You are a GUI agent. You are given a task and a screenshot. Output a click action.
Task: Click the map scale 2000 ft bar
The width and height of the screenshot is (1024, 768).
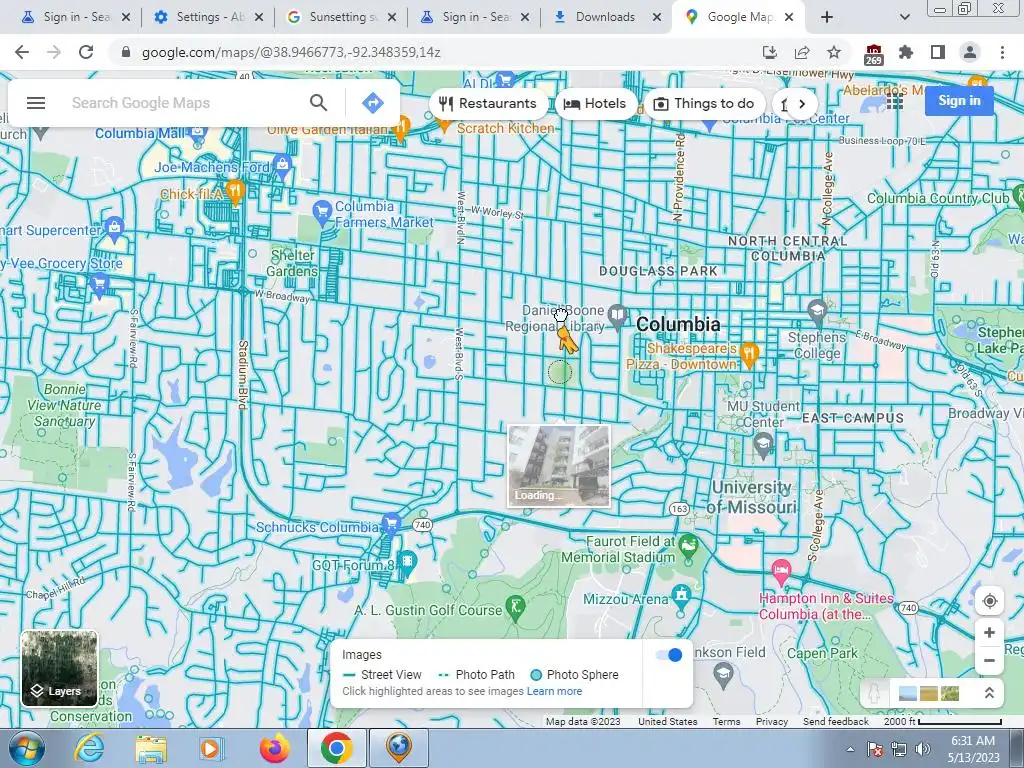point(943,721)
